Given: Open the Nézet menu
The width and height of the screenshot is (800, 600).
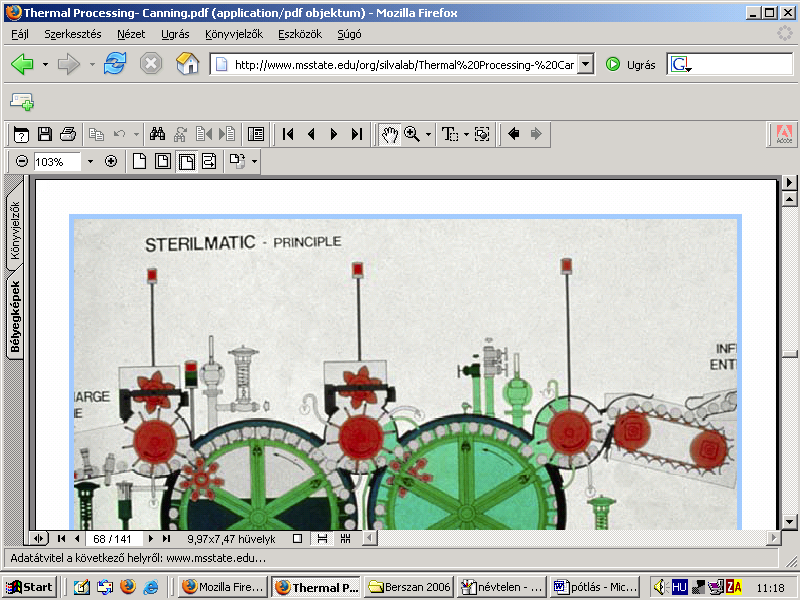Looking at the screenshot, I should point(131,34).
